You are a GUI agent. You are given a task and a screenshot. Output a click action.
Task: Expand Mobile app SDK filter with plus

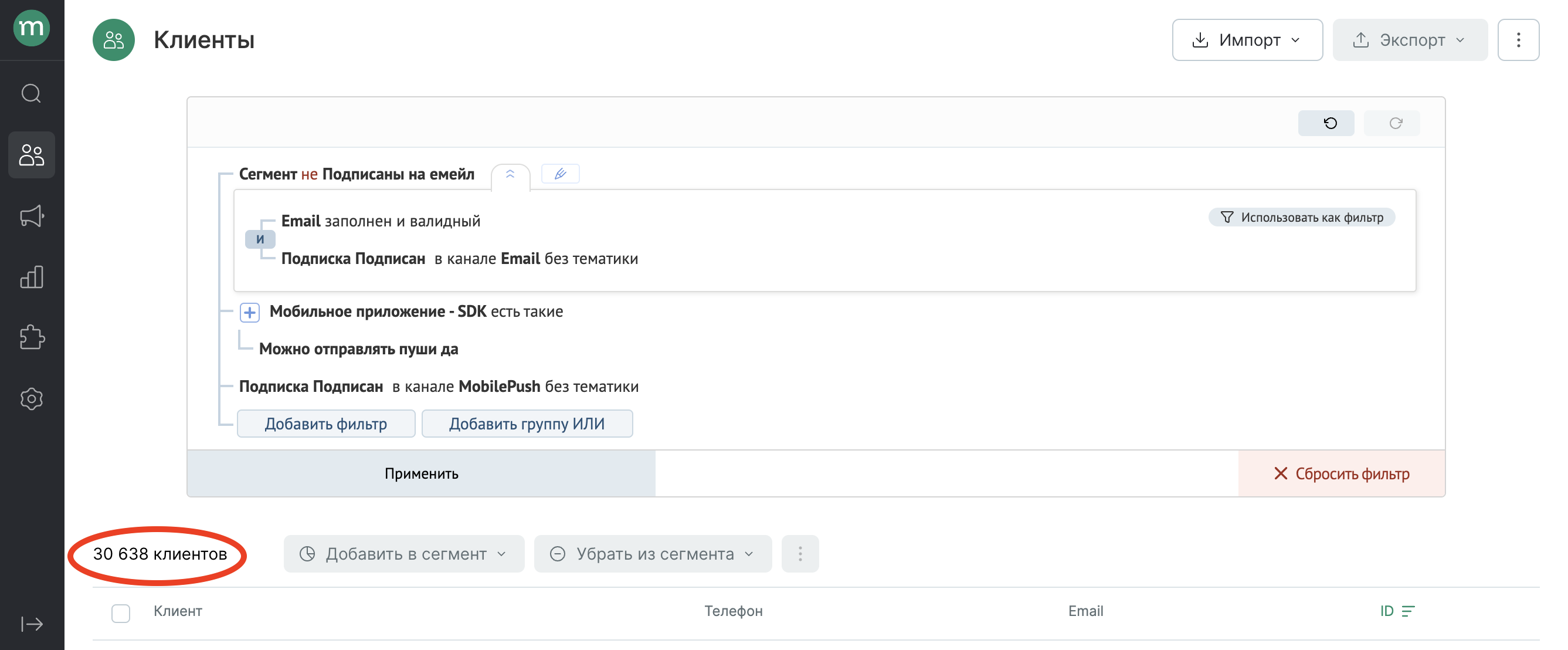pos(250,312)
